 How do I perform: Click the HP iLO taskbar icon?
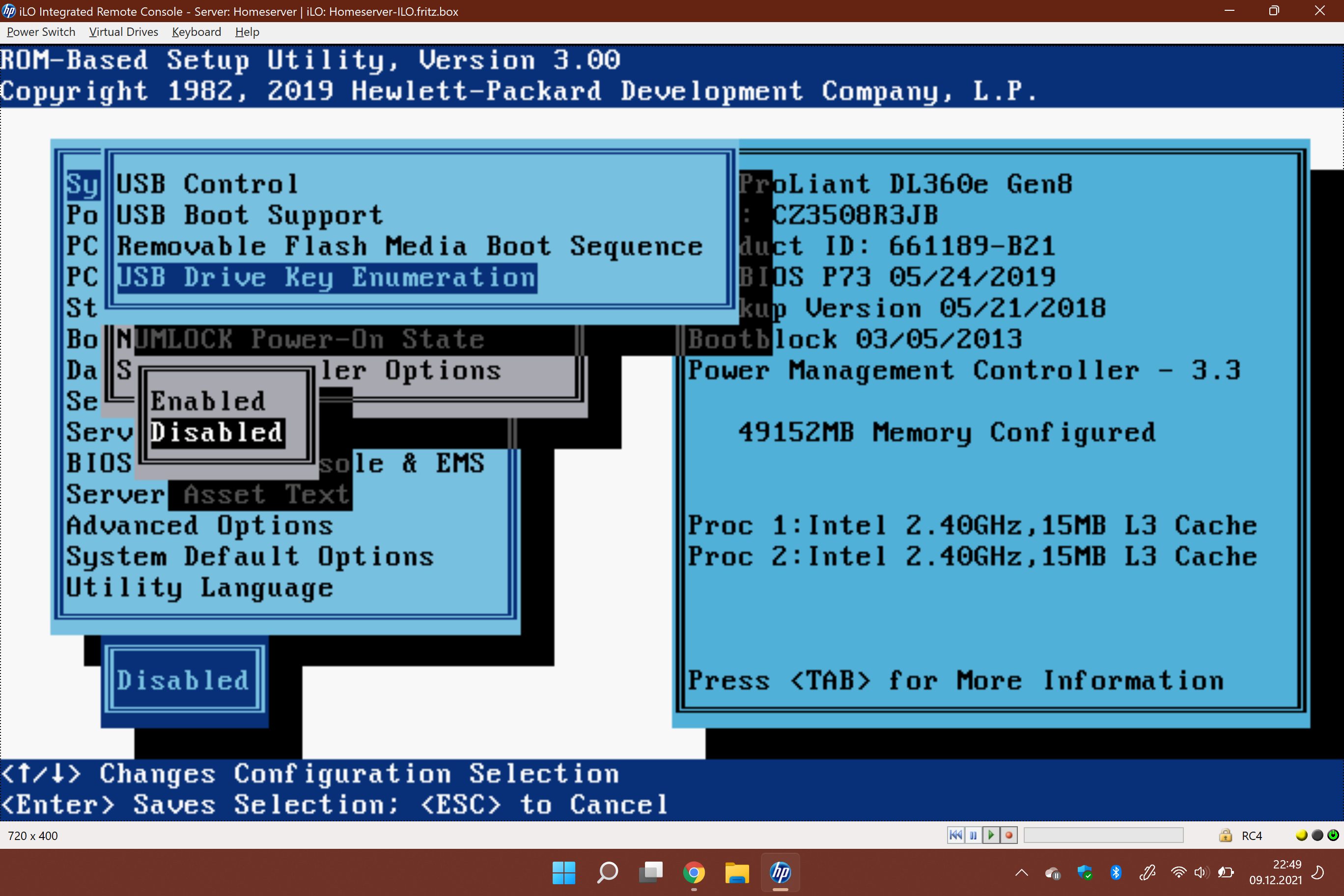[780, 872]
